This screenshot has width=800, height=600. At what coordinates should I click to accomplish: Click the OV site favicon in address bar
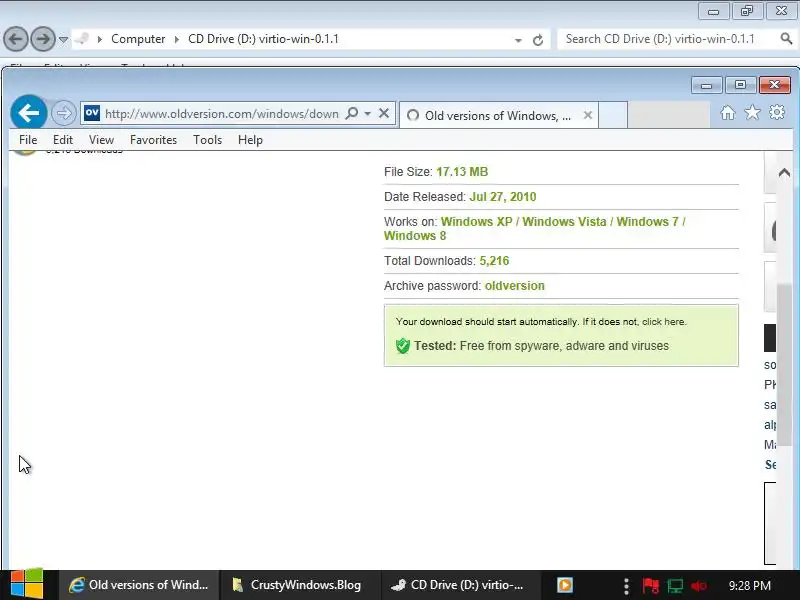coord(92,113)
